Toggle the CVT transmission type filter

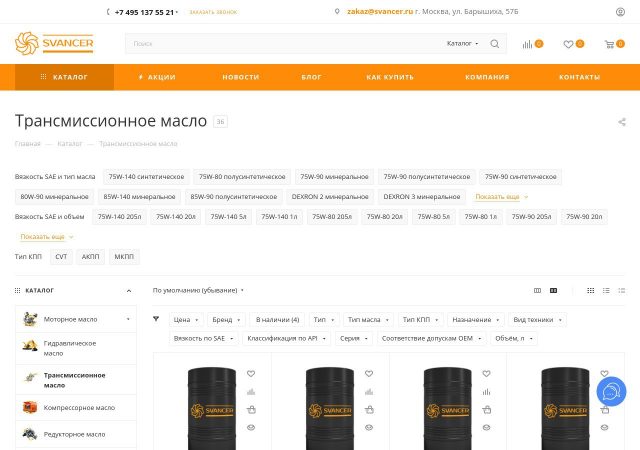tap(61, 257)
